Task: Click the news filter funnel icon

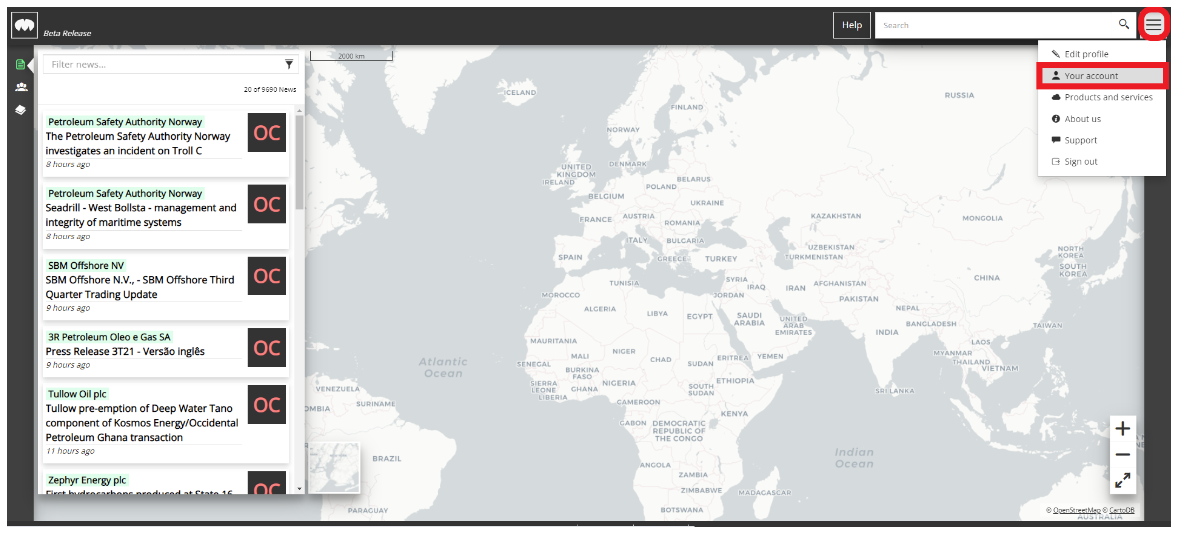Action: click(x=289, y=65)
